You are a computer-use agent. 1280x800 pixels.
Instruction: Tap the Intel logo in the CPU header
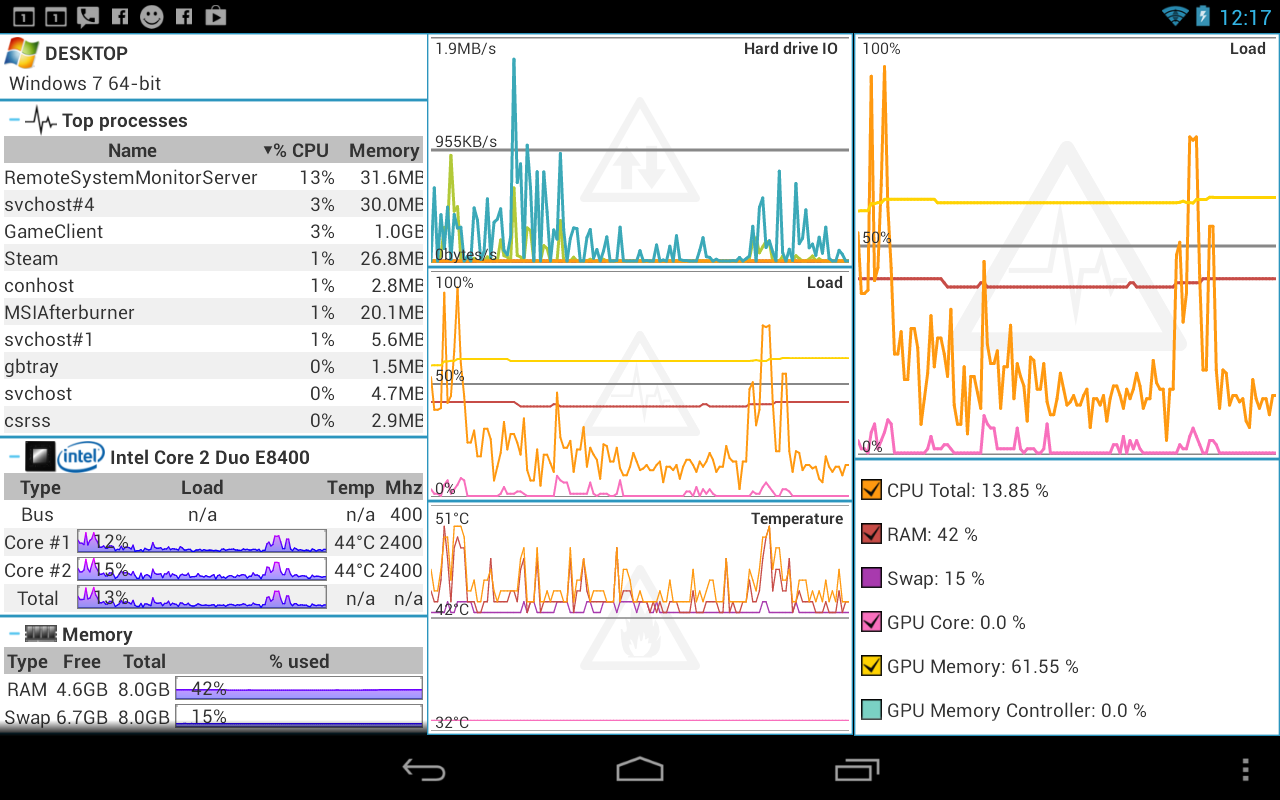81,457
